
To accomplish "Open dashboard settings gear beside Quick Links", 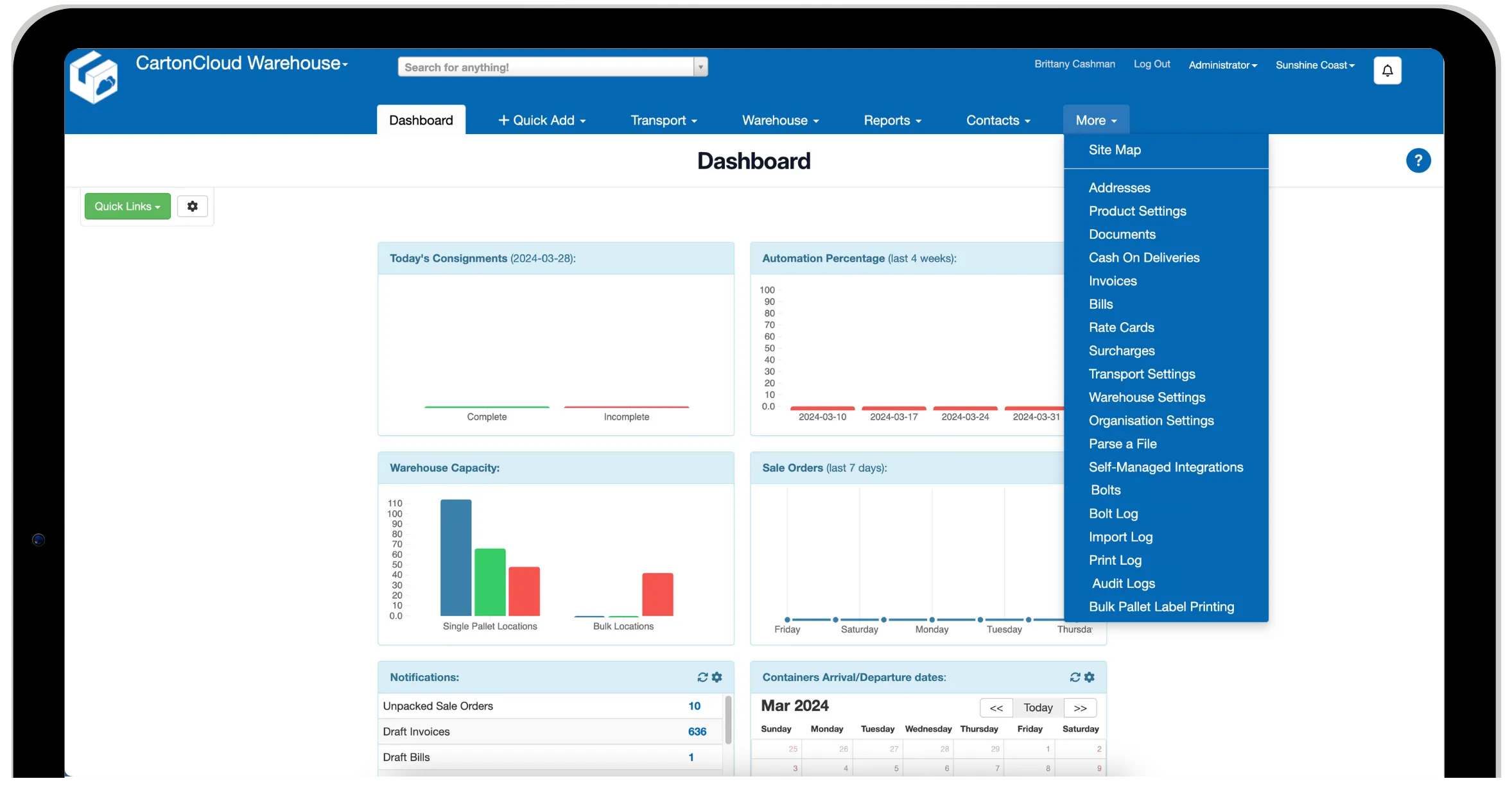I will 192,206.
